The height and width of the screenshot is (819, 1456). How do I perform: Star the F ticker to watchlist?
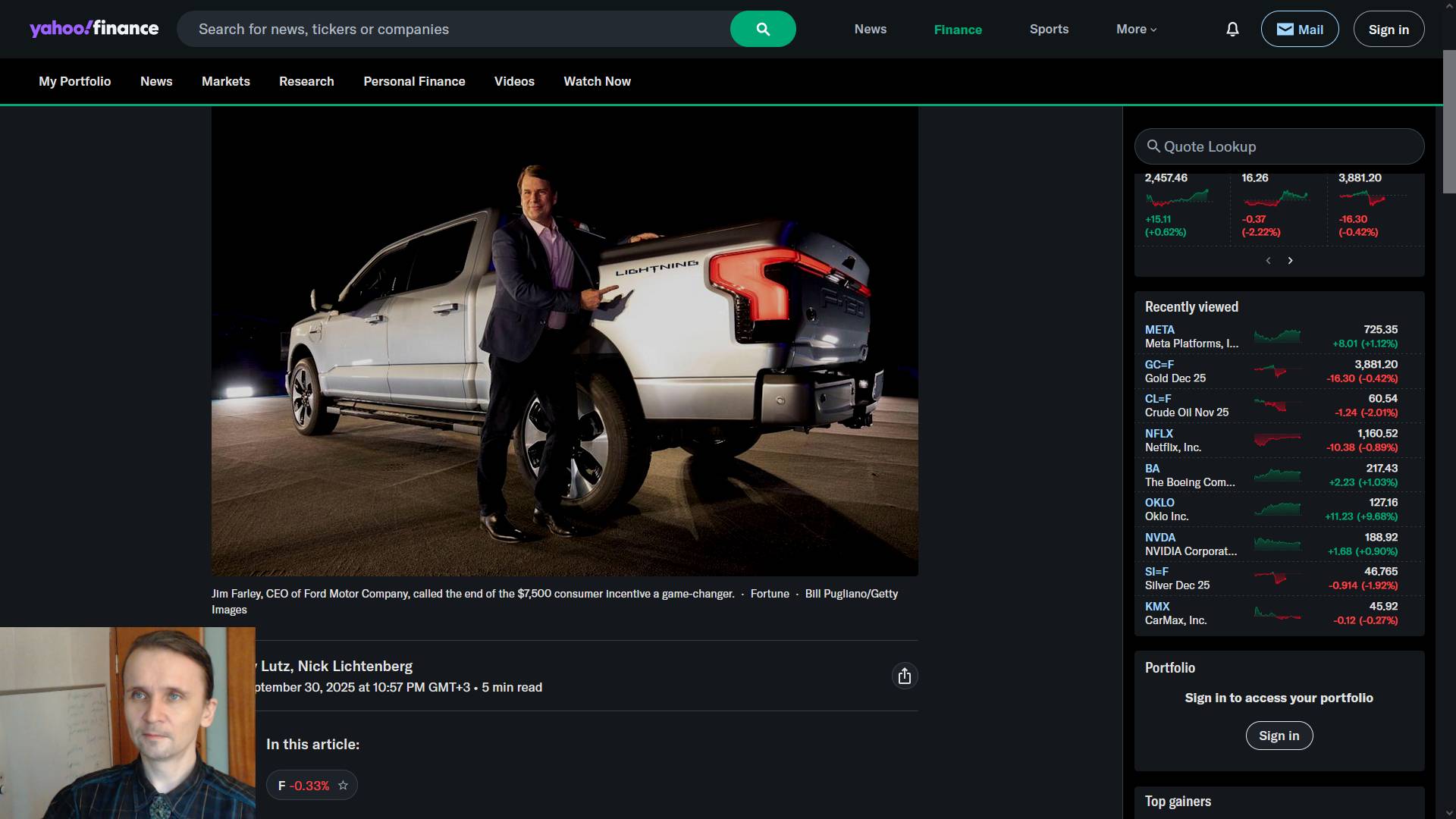coord(343,785)
